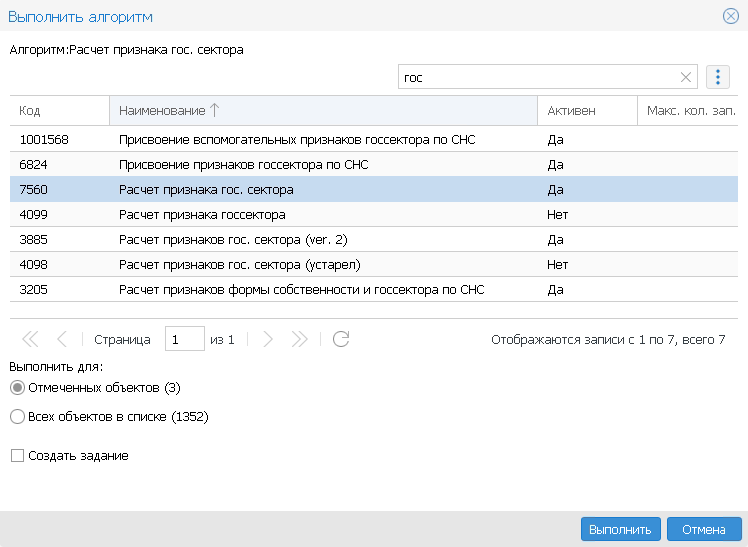Open the three-dot options menu
Viewport: 748px width, 547px height.
click(x=717, y=77)
